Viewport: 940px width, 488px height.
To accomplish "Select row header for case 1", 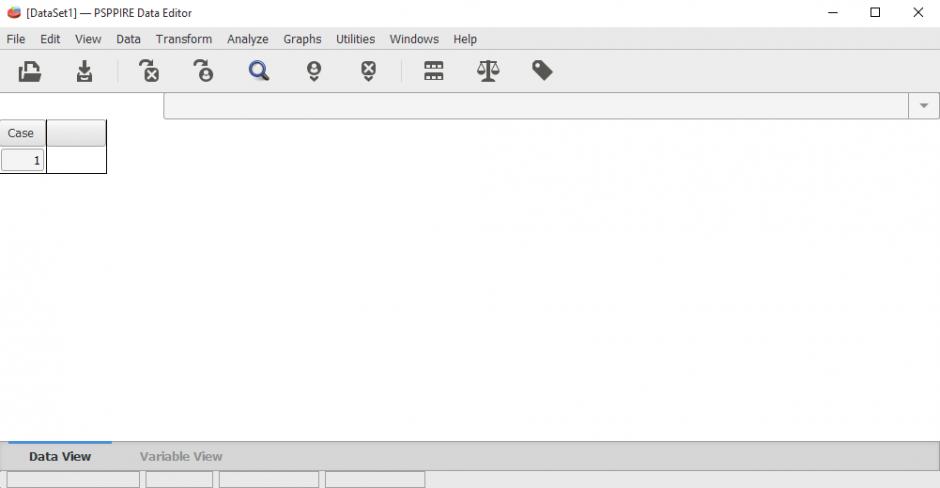I will (x=22, y=160).
